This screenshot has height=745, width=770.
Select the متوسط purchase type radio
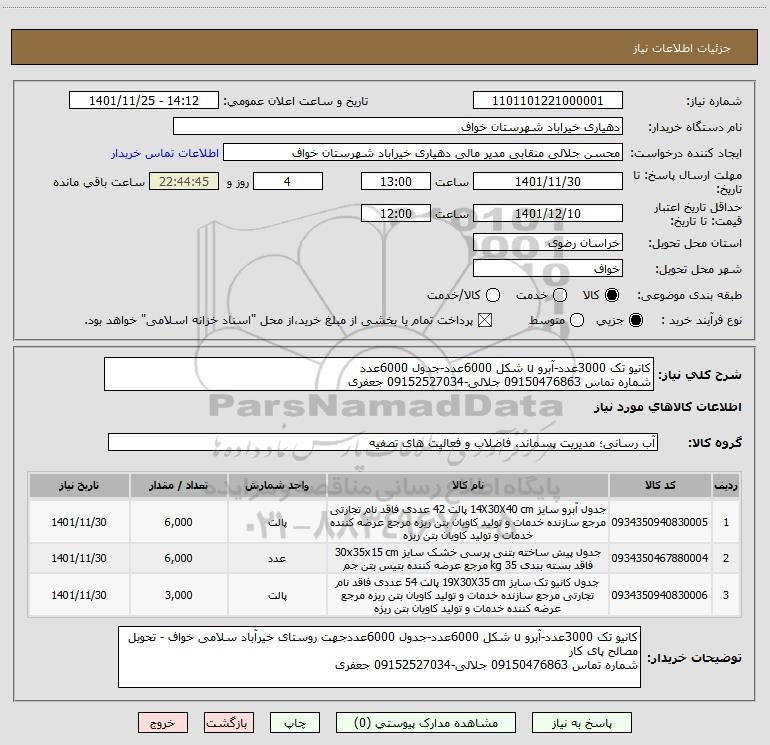click(x=577, y=320)
